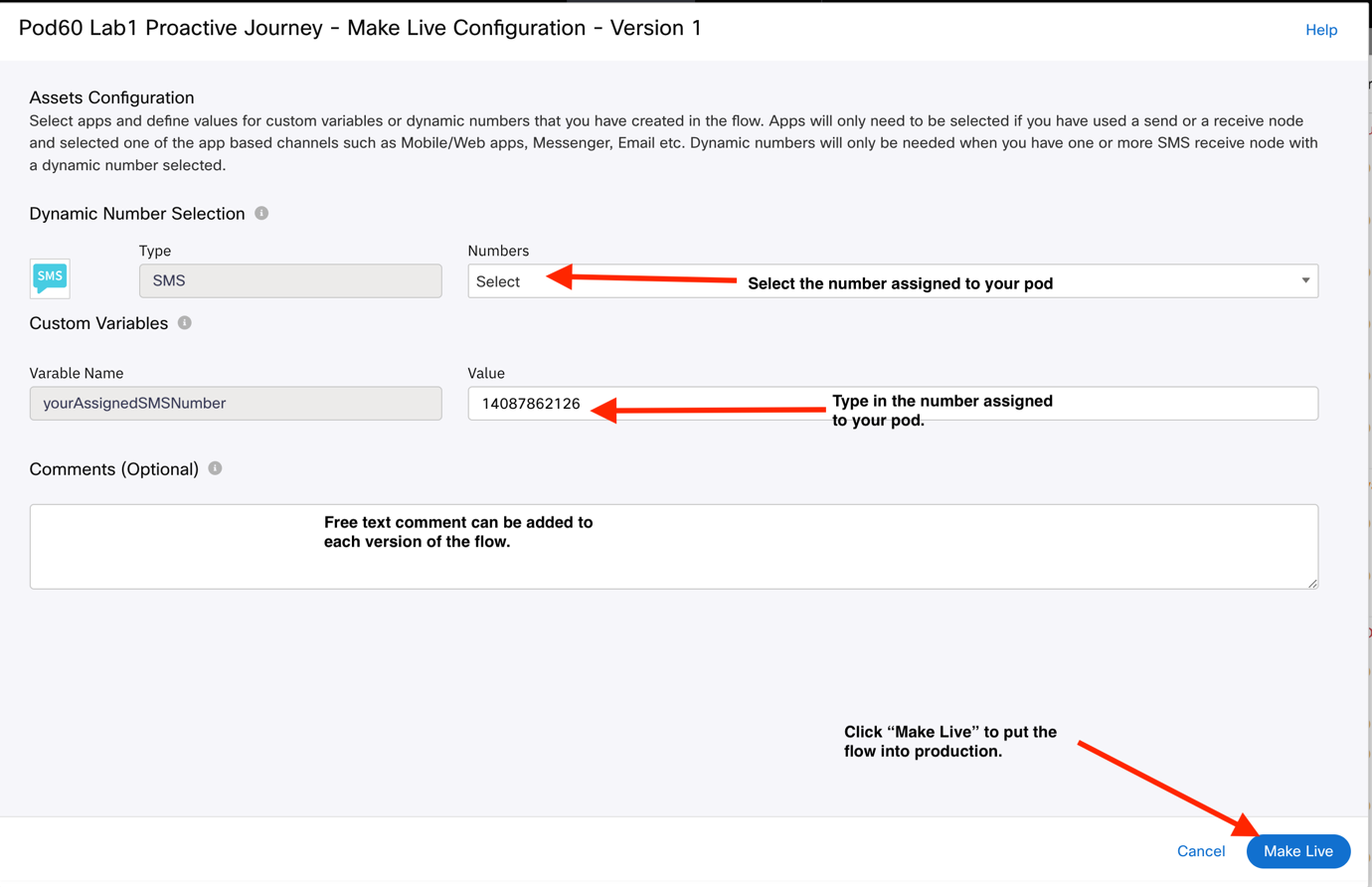Grab the Comments box resize handle

click(1312, 583)
